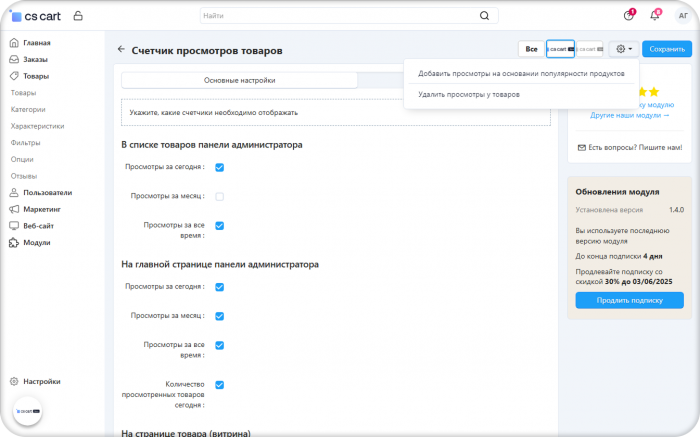Switch to Основные настройки tab
The height and width of the screenshot is (437, 700).
(x=239, y=80)
